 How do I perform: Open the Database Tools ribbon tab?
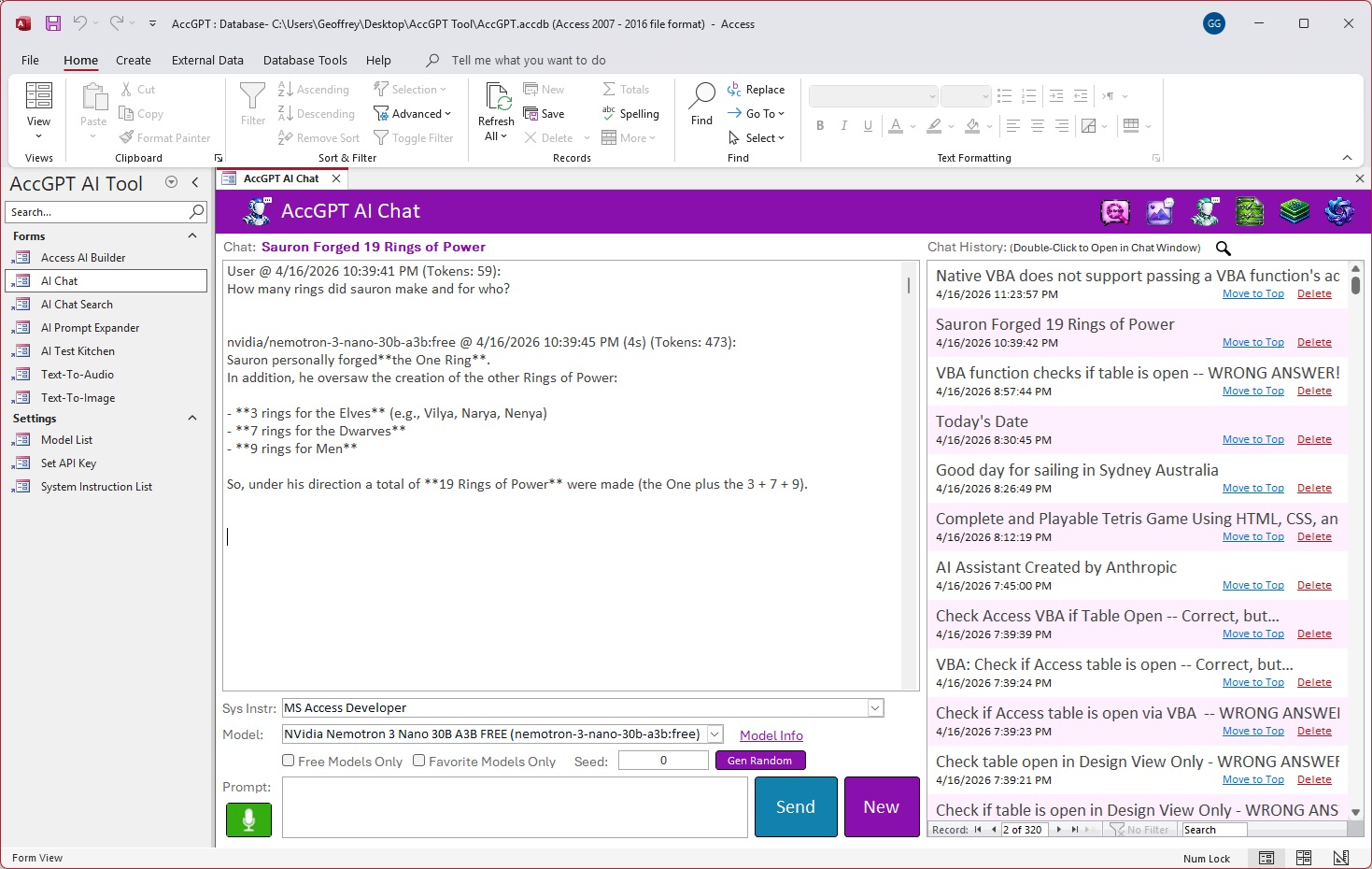tap(304, 60)
